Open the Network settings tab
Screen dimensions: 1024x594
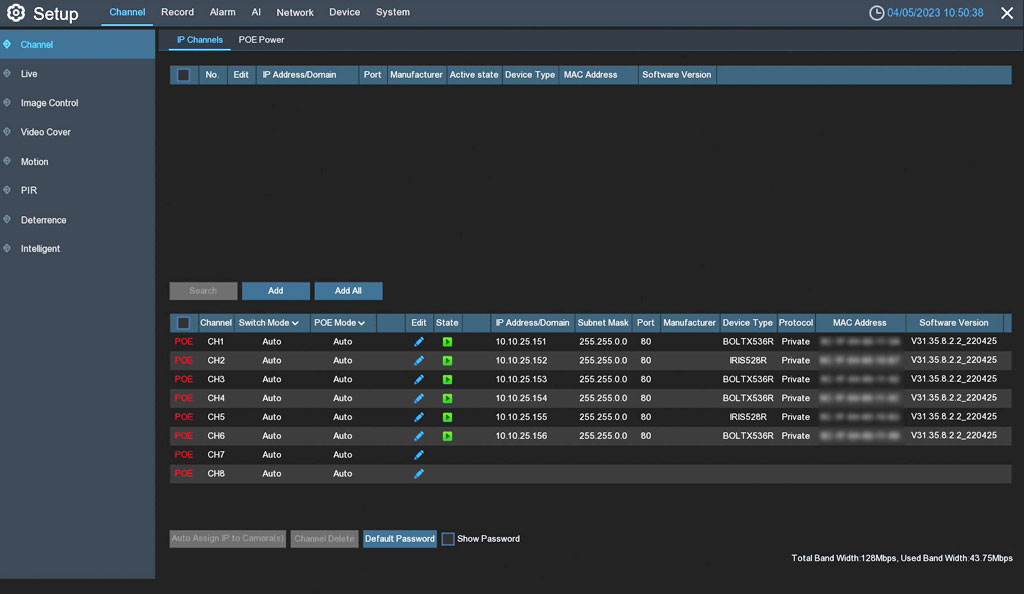click(x=294, y=12)
